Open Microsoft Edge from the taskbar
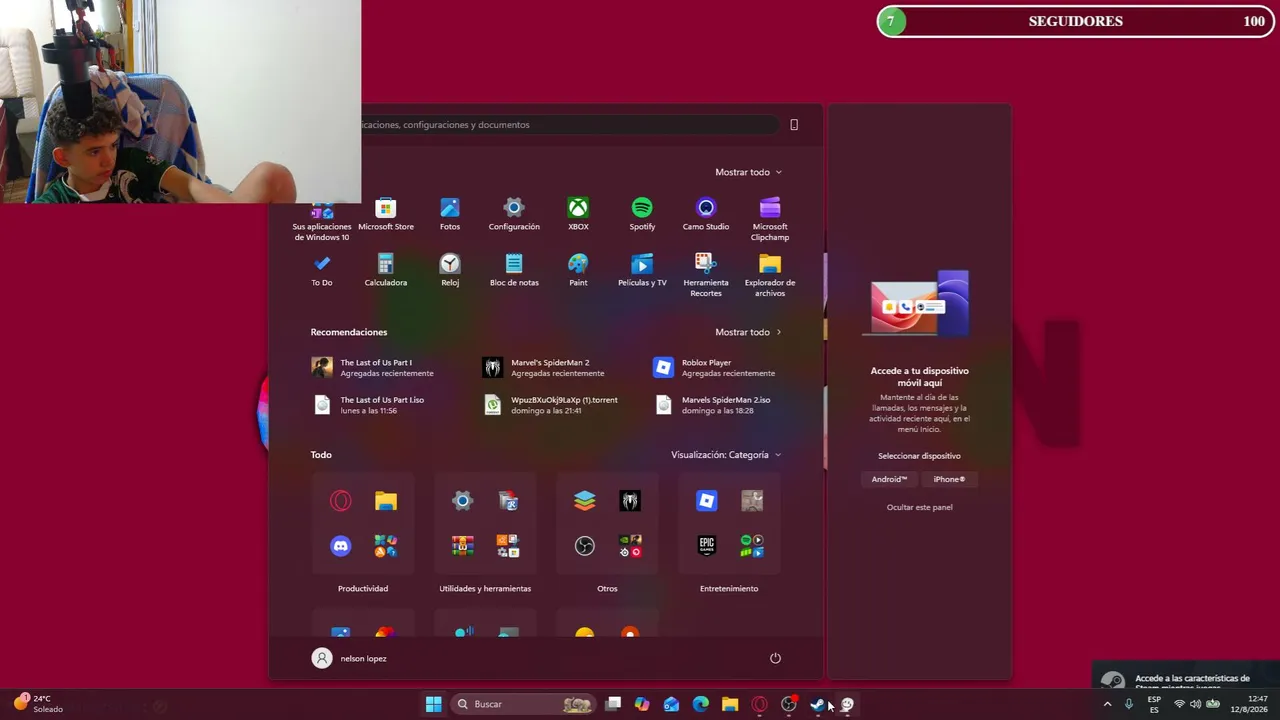 (701, 704)
